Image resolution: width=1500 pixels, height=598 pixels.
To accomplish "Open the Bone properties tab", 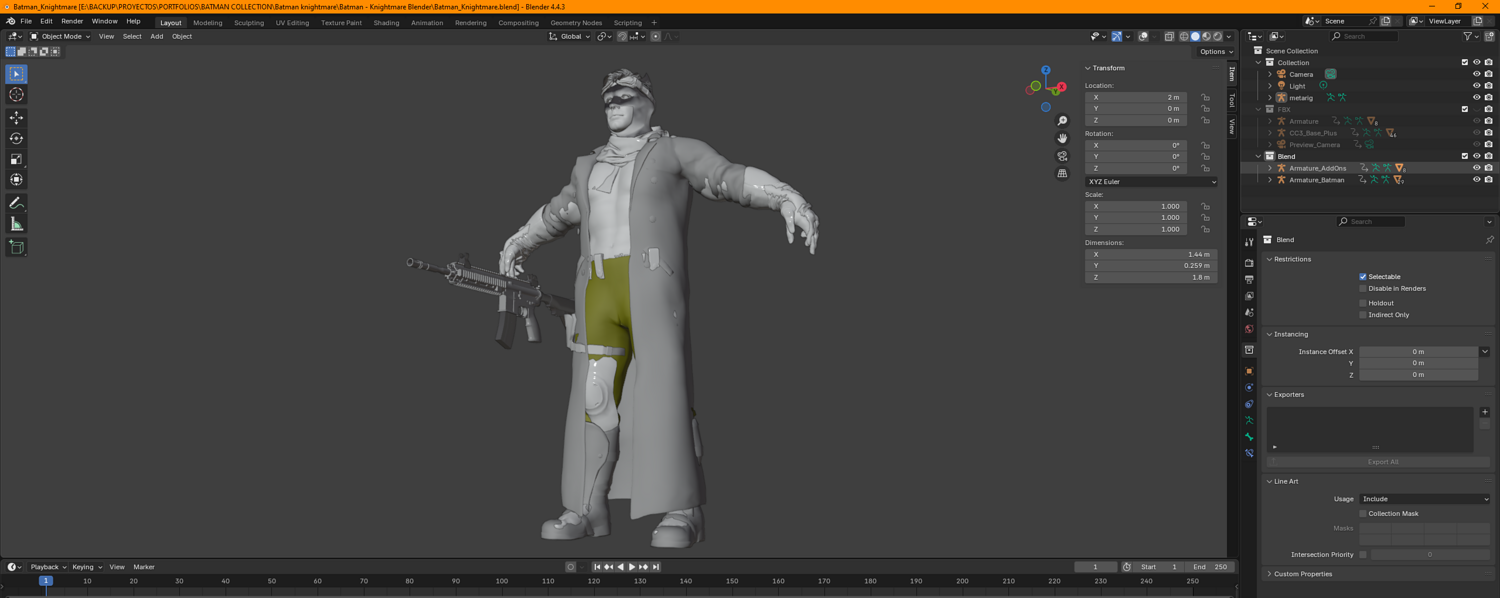I will [1249, 437].
